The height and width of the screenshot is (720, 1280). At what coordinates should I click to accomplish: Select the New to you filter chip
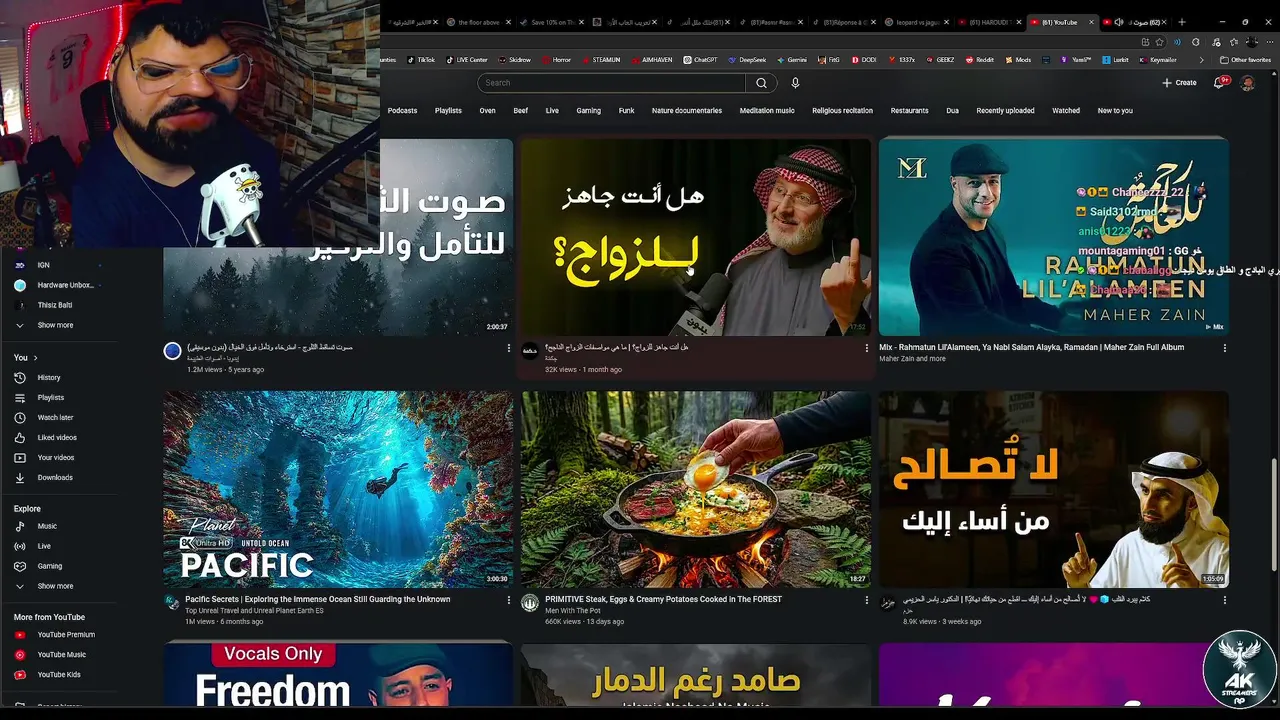pos(1115,111)
